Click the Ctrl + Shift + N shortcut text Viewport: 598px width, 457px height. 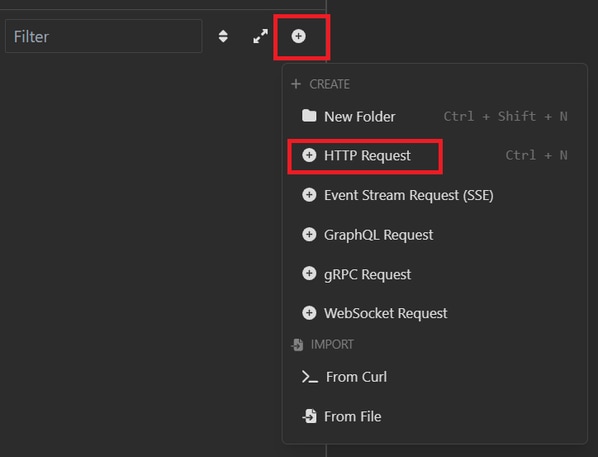tap(505, 116)
